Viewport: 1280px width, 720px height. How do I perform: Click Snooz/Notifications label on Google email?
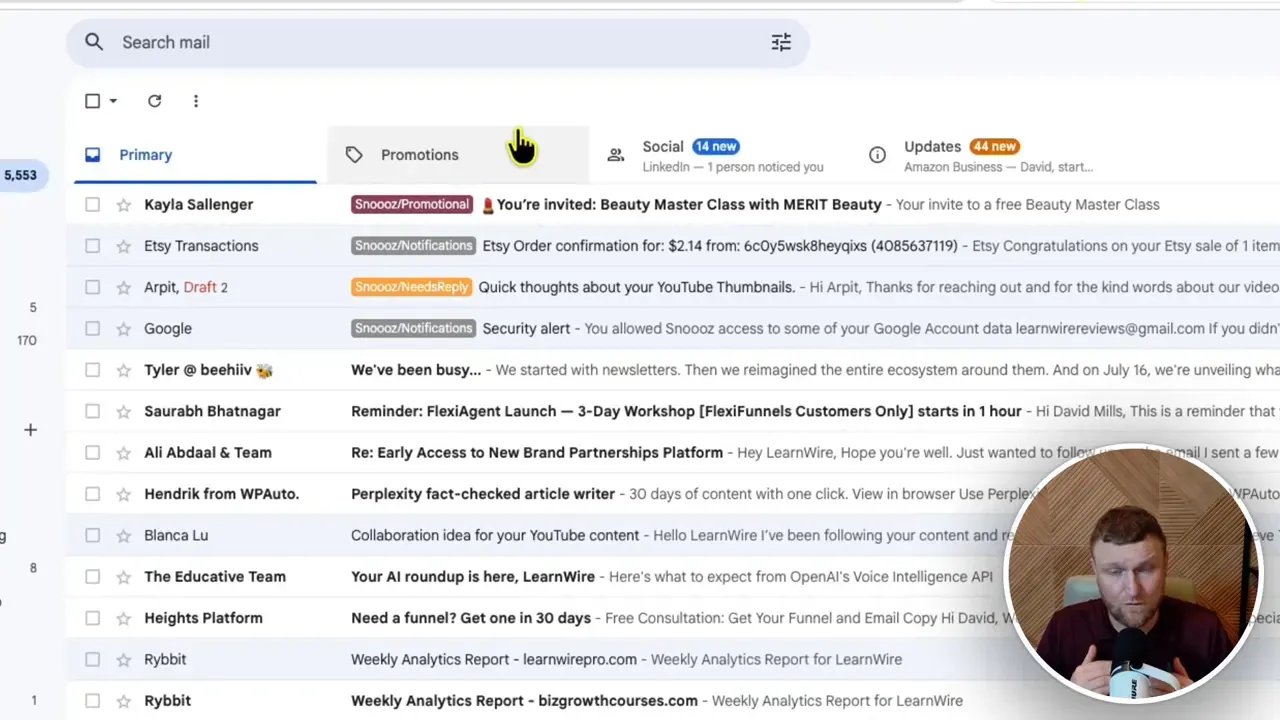tap(413, 328)
